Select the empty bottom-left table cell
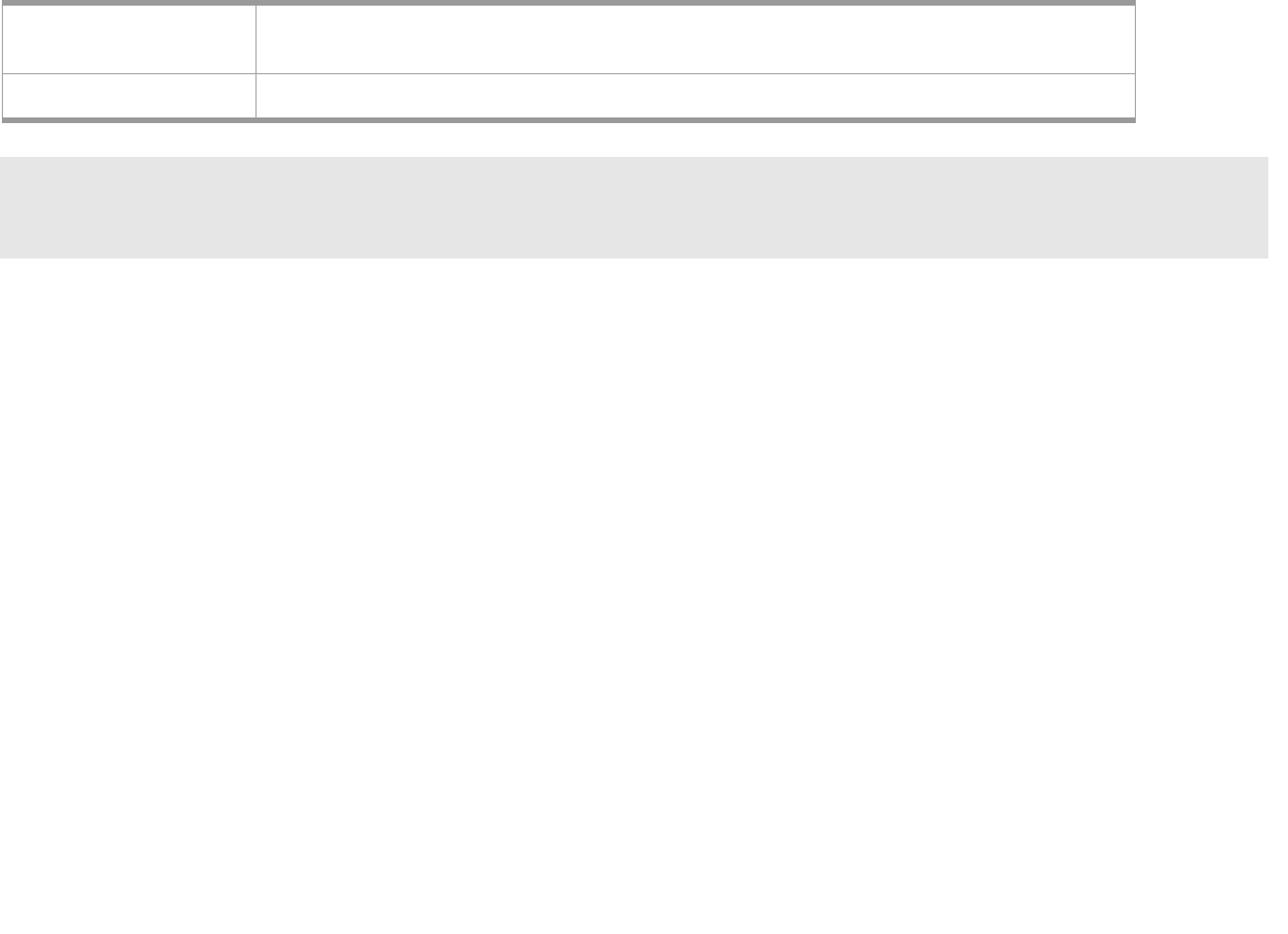This screenshot has height=934, width=1288. click(x=129, y=96)
